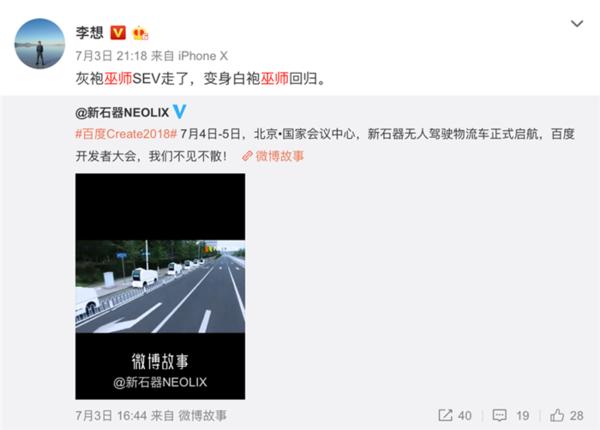Open the 微博故事 source at bottom
Viewport: 600px width, 430px height.
pos(202,415)
